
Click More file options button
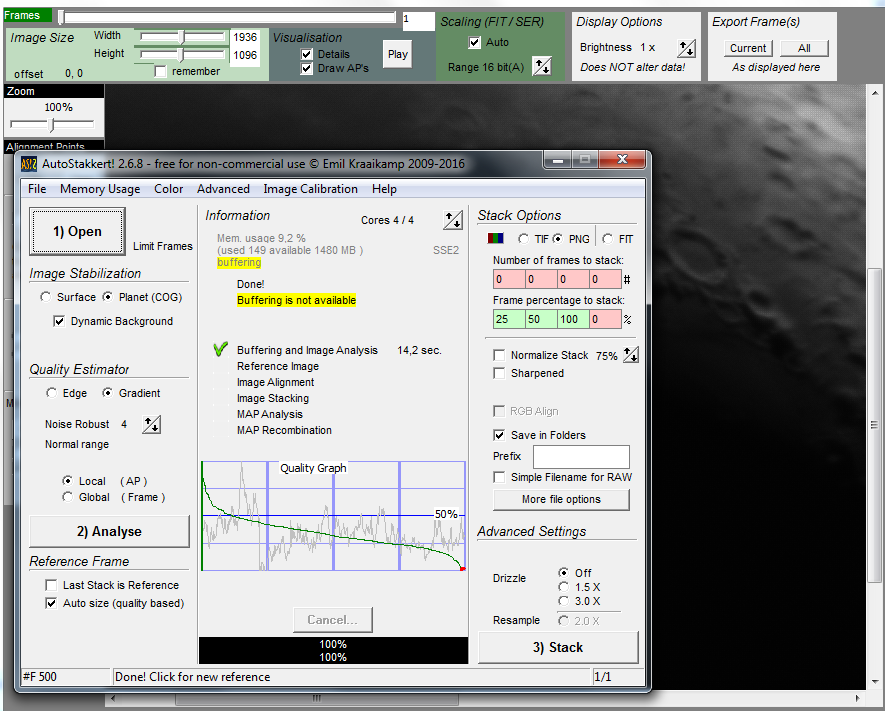pyautogui.click(x=561, y=499)
